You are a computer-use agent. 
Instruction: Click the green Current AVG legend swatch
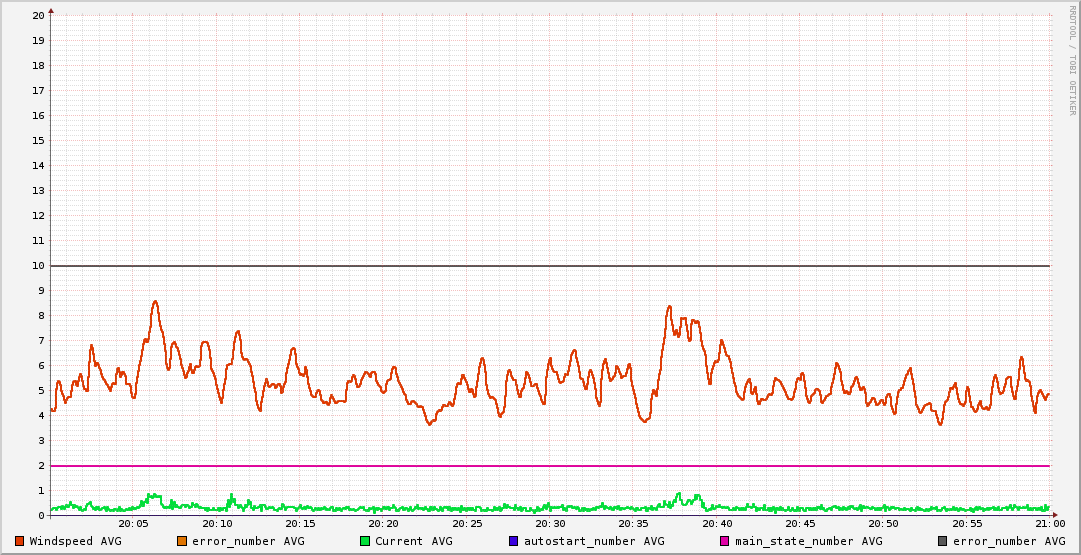[365, 541]
